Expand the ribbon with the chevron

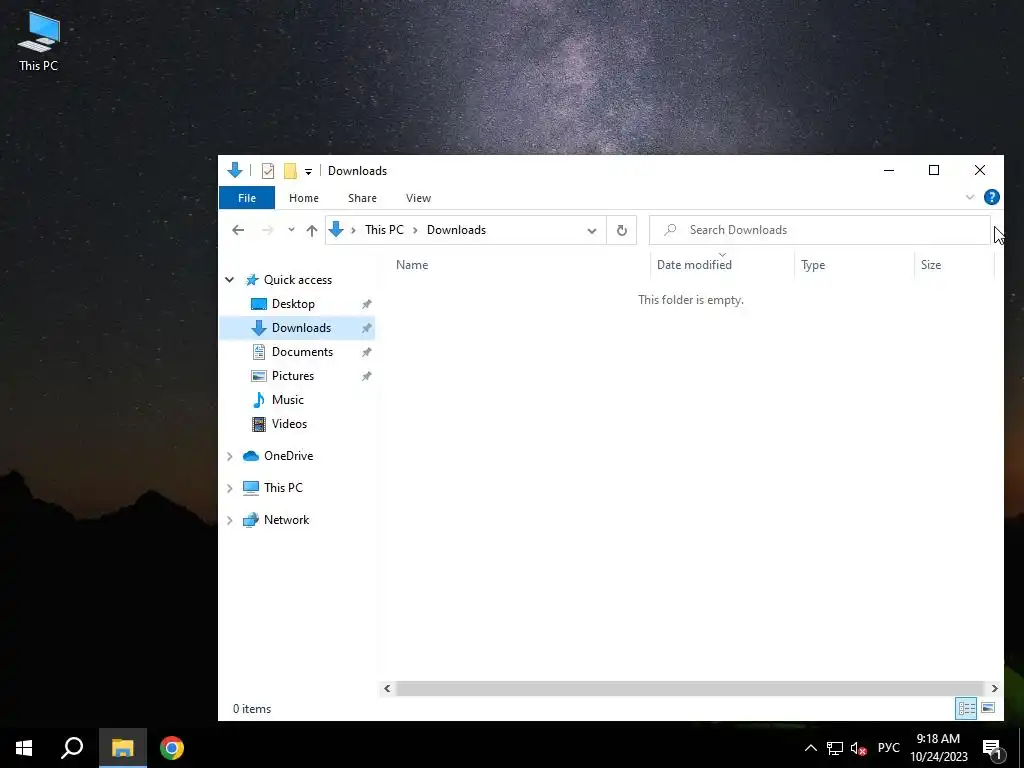point(970,197)
